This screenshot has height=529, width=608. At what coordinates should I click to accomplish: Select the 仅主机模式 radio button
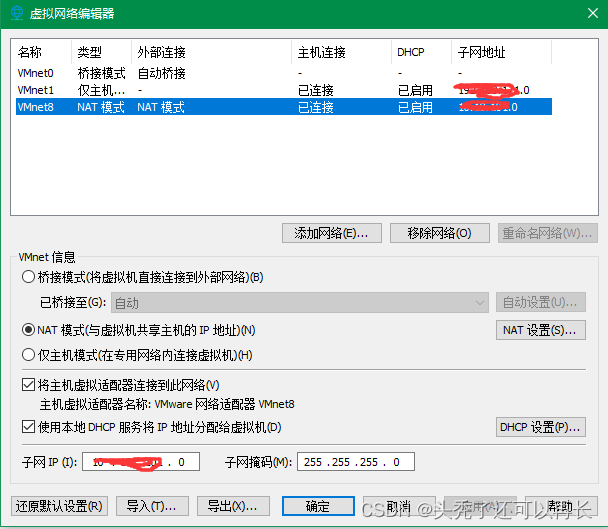click(x=28, y=354)
